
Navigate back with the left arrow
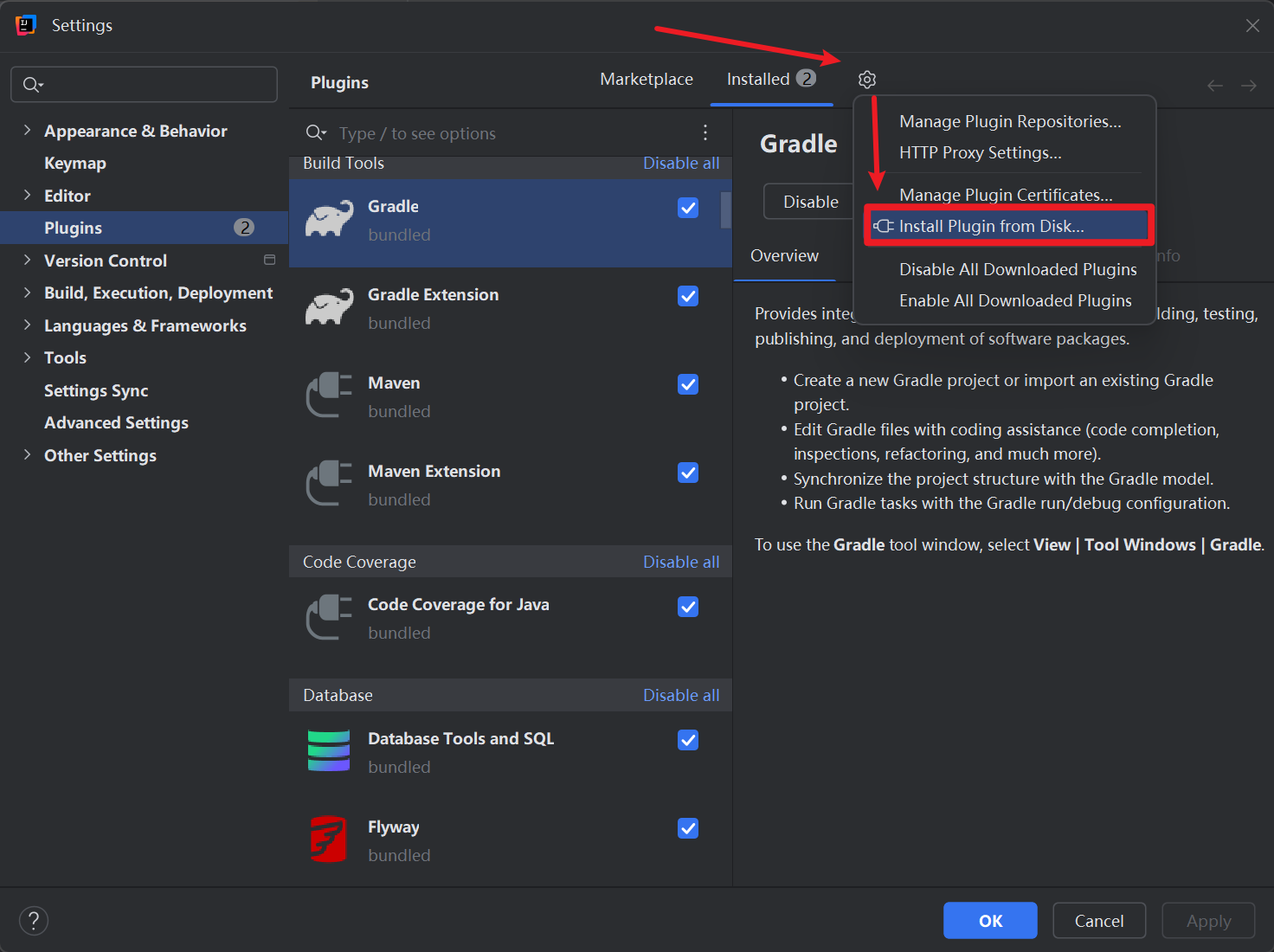point(1215,85)
